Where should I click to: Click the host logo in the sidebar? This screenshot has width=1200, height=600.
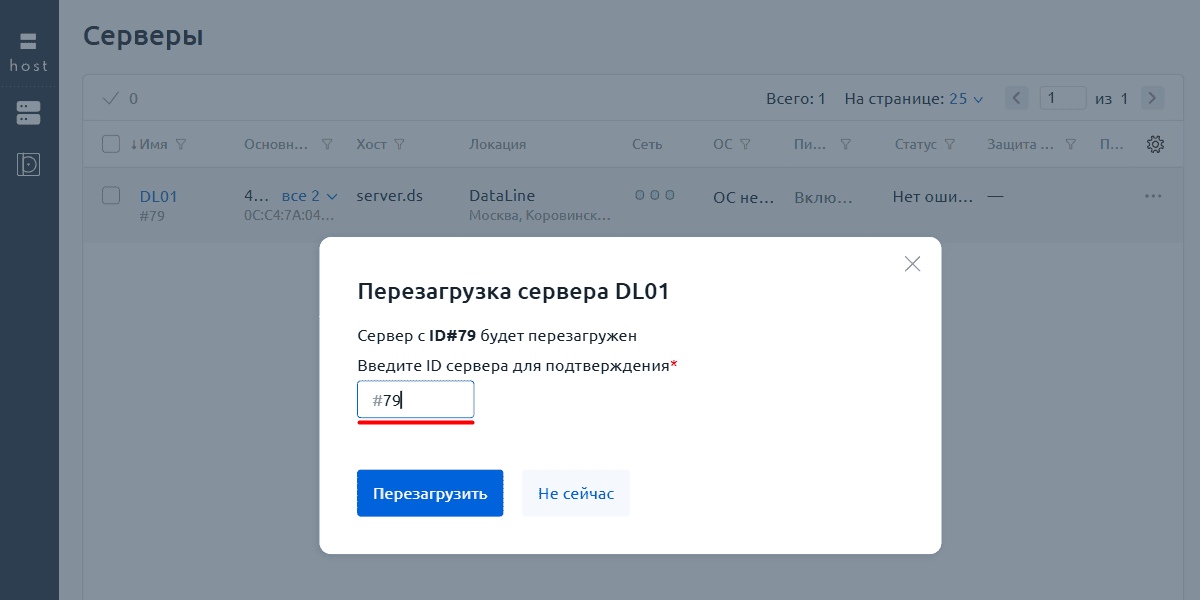point(28,52)
